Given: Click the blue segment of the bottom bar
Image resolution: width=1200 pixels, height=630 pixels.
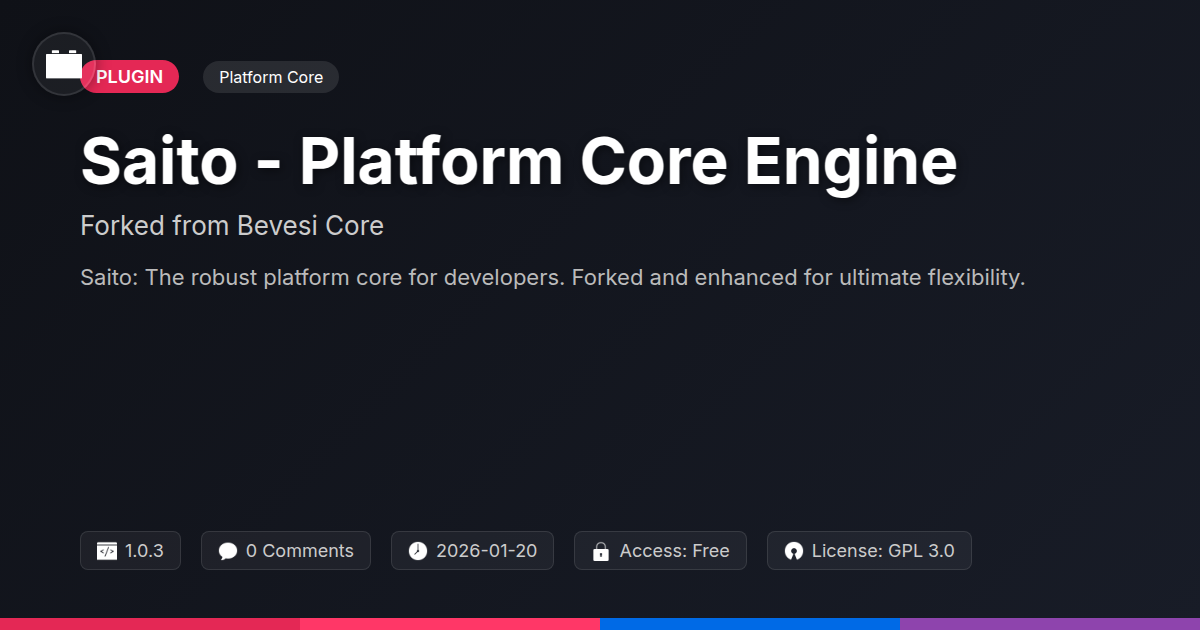Looking at the screenshot, I should tap(750, 623).
